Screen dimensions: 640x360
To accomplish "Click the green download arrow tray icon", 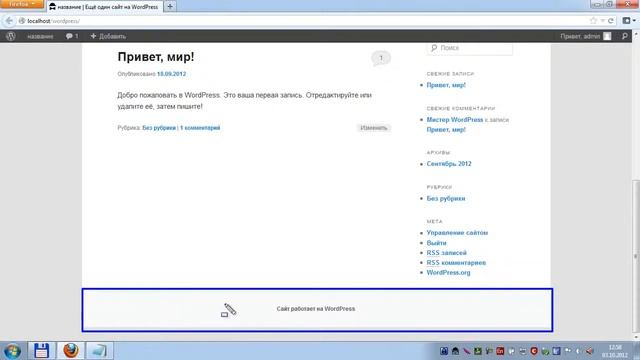I will click(x=478, y=351).
